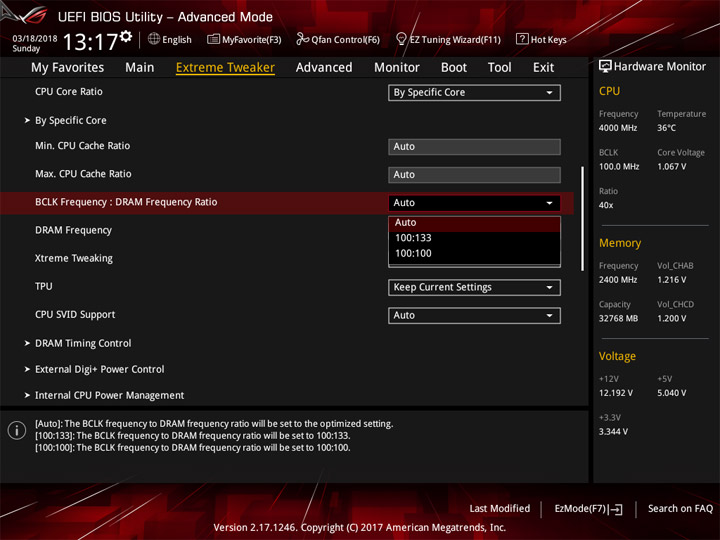Click Search on FAQ
The width and height of the screenshot is (720, 540).
[681, 509]
